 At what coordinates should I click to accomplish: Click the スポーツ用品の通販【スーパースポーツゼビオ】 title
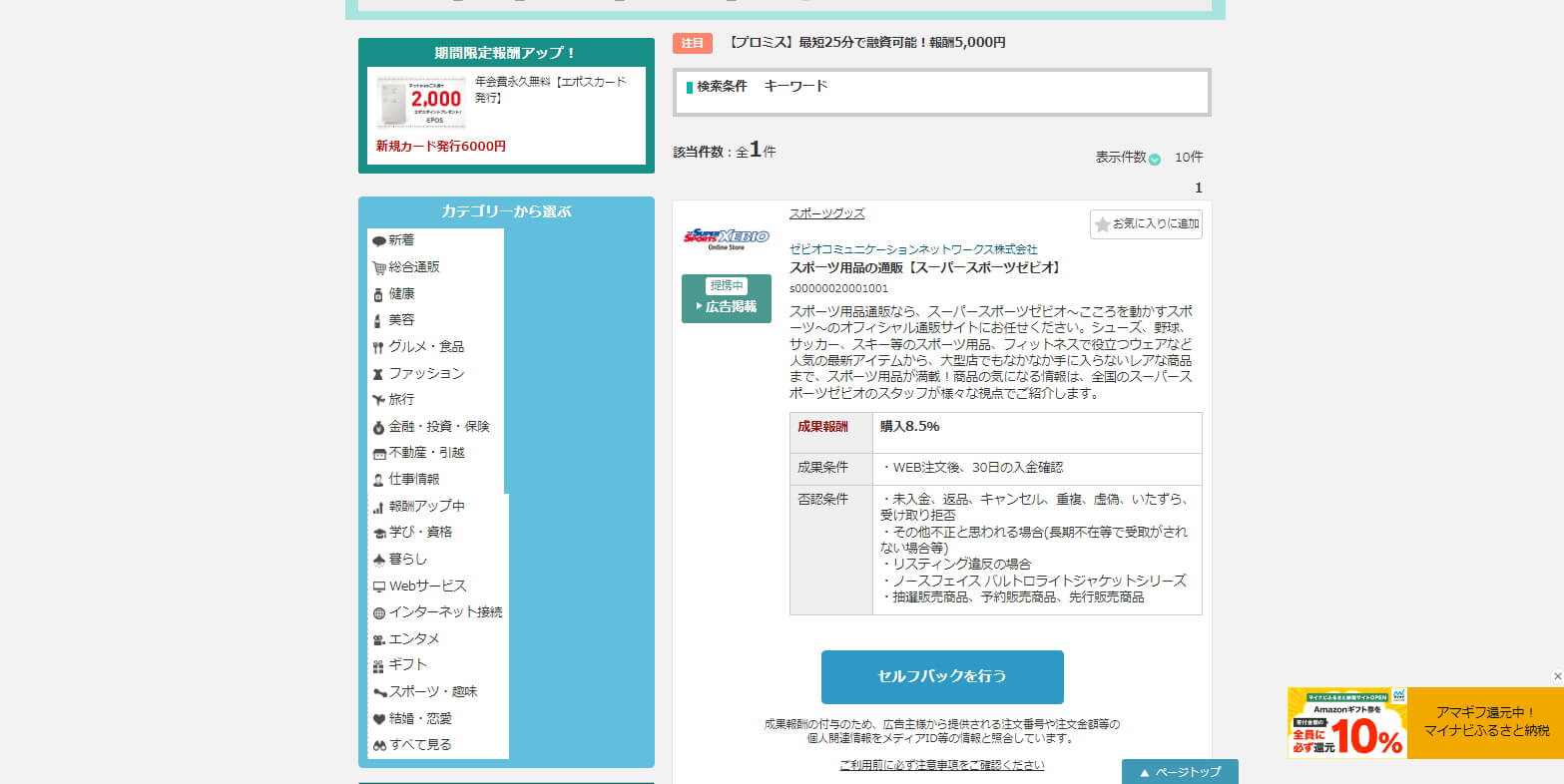click(x=927, y=267)
